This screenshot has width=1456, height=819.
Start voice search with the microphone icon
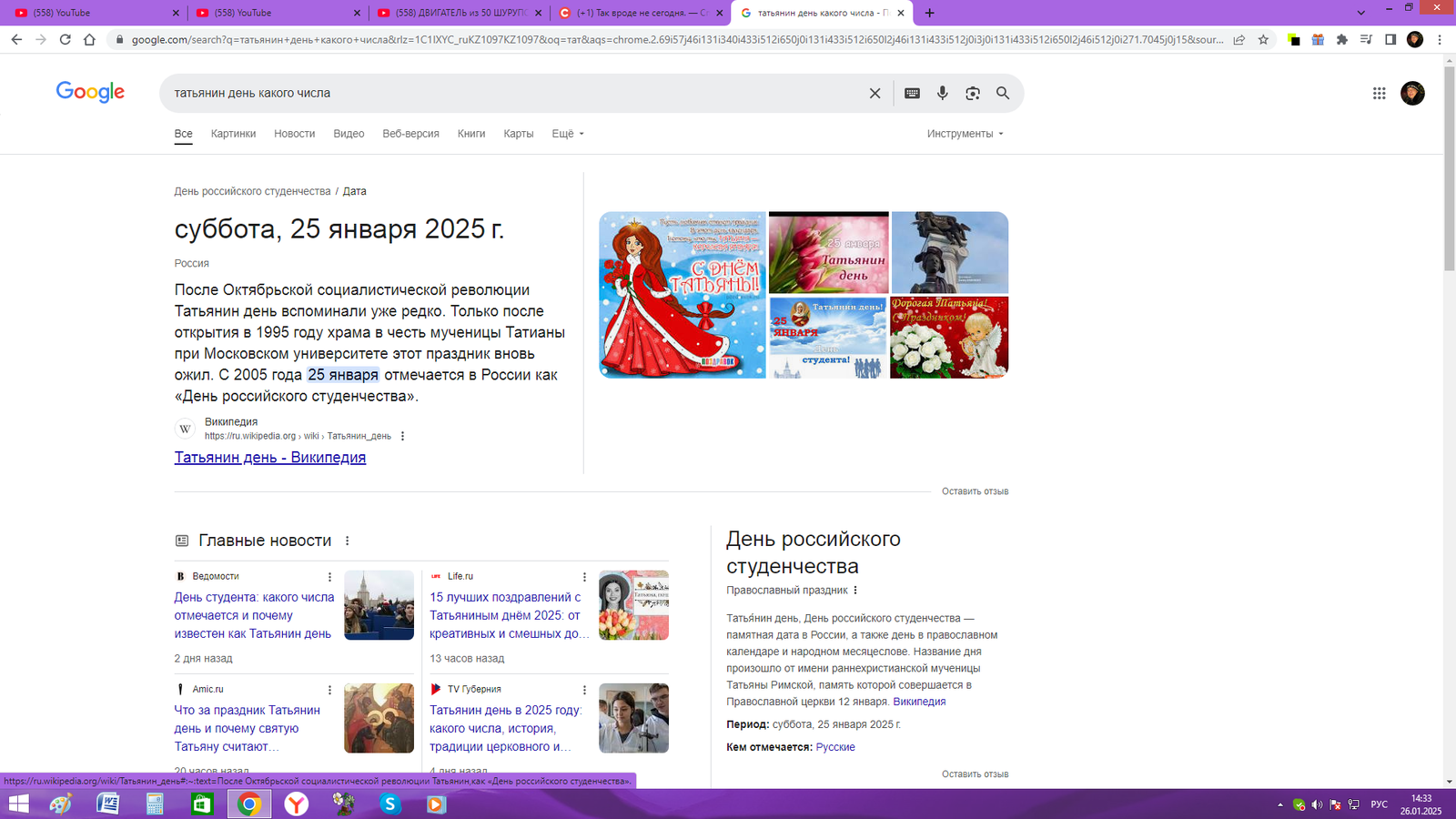[x=943, y=93]
